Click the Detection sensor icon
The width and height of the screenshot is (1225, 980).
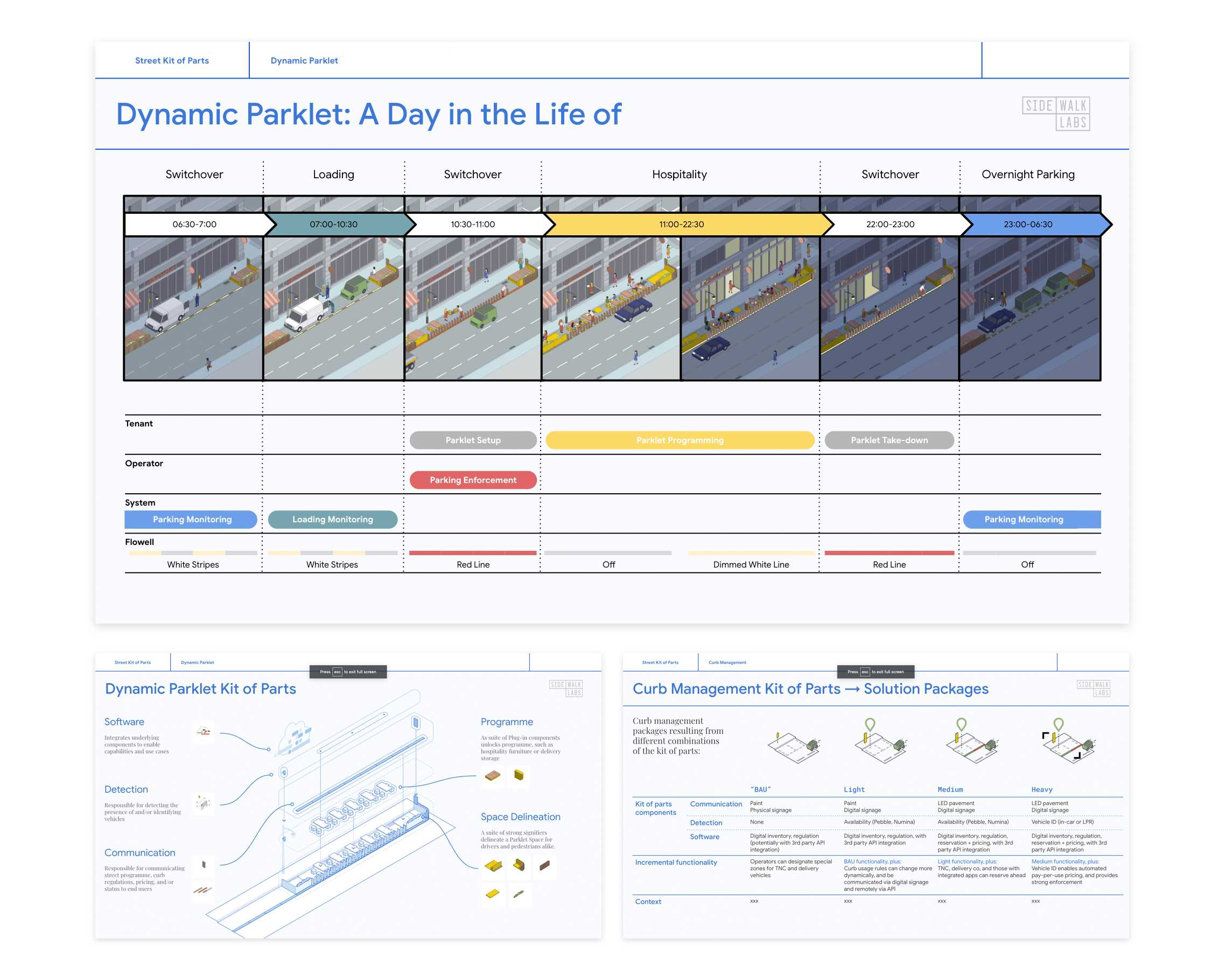204,802
